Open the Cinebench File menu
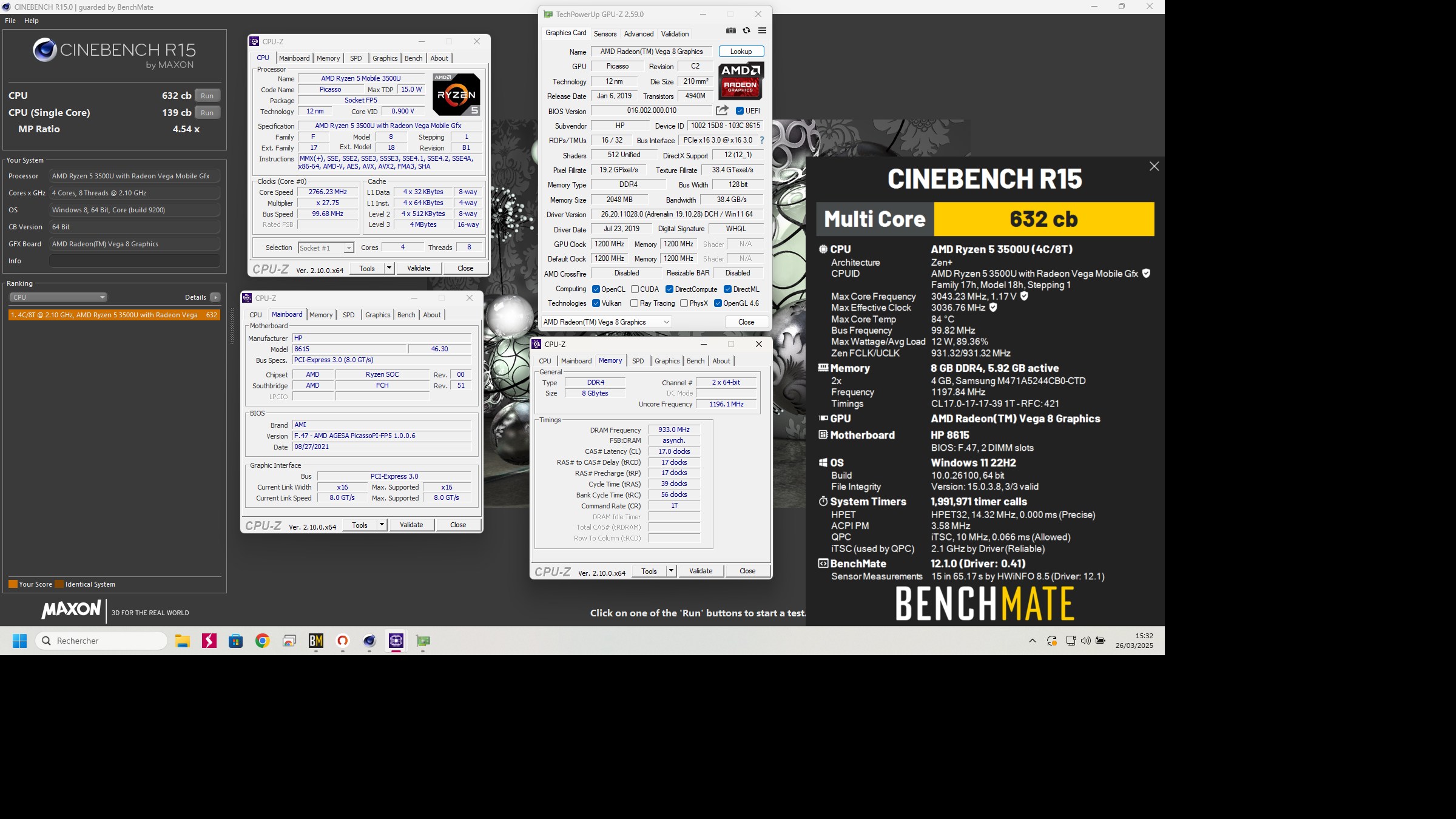The image size is (1456, 819). [x=10, y=21]
